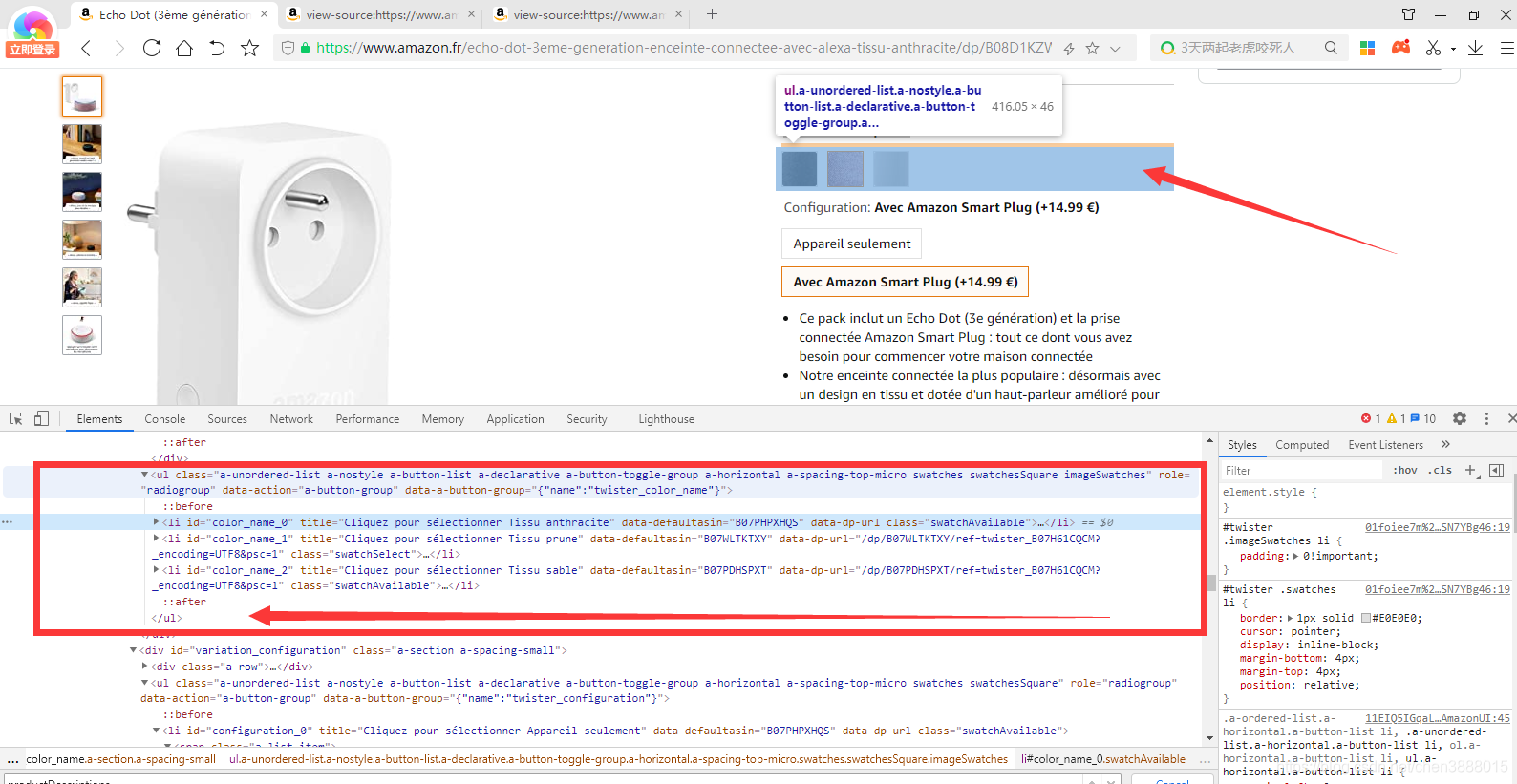Open the browser skin shirt icon
Viewport: 1517px width, 784px height.
coord(1409,14)
